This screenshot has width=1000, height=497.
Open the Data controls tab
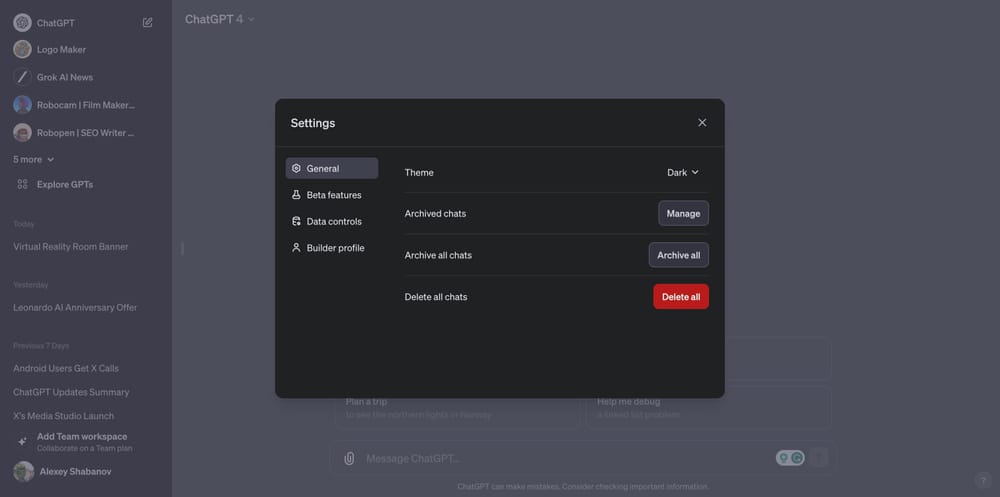click(x=333, y=221)
